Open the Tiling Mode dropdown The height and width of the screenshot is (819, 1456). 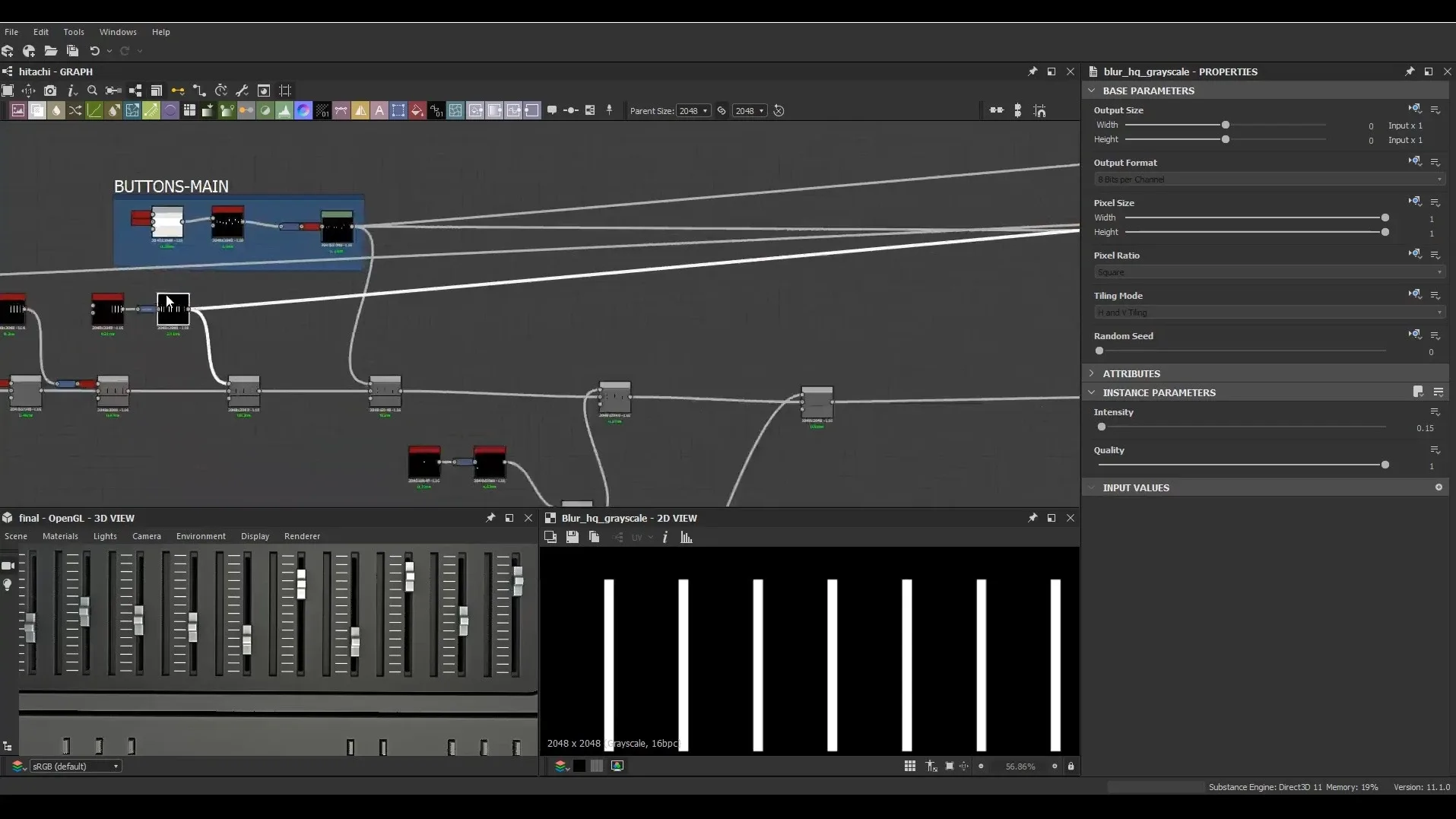(x=1269, y=313)
